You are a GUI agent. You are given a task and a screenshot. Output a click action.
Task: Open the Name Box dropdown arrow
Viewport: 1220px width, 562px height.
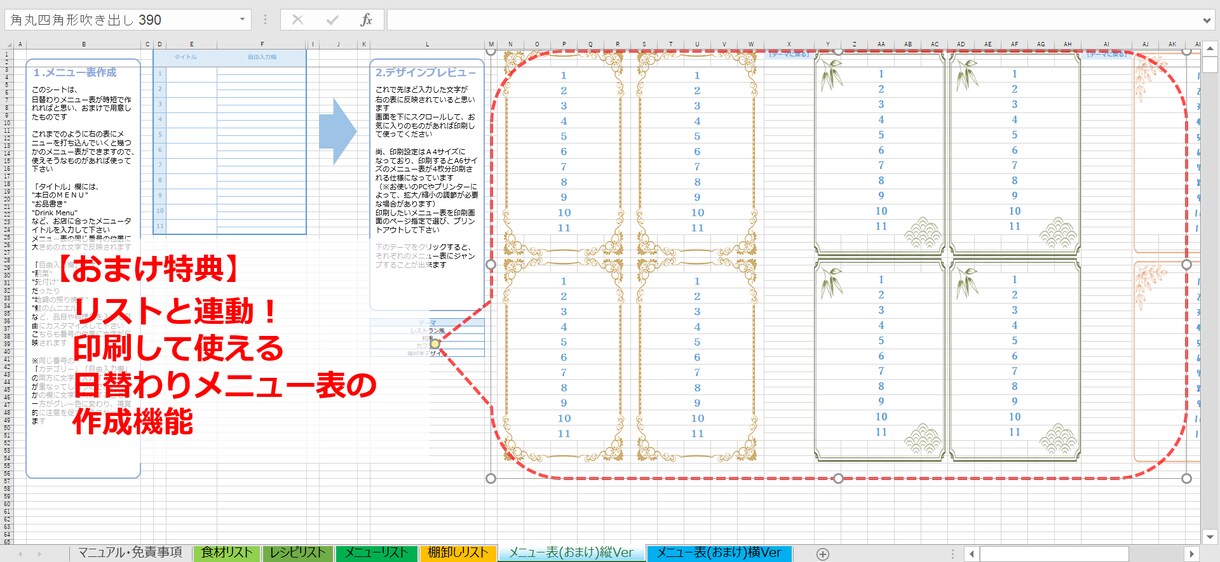(243, 20)
